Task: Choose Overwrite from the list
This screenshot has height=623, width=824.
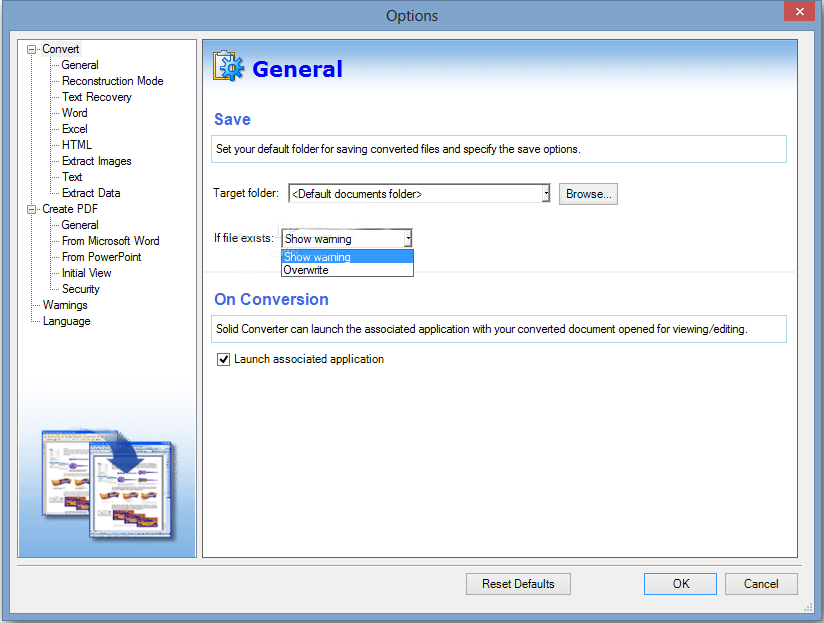Action: (347, 270)
